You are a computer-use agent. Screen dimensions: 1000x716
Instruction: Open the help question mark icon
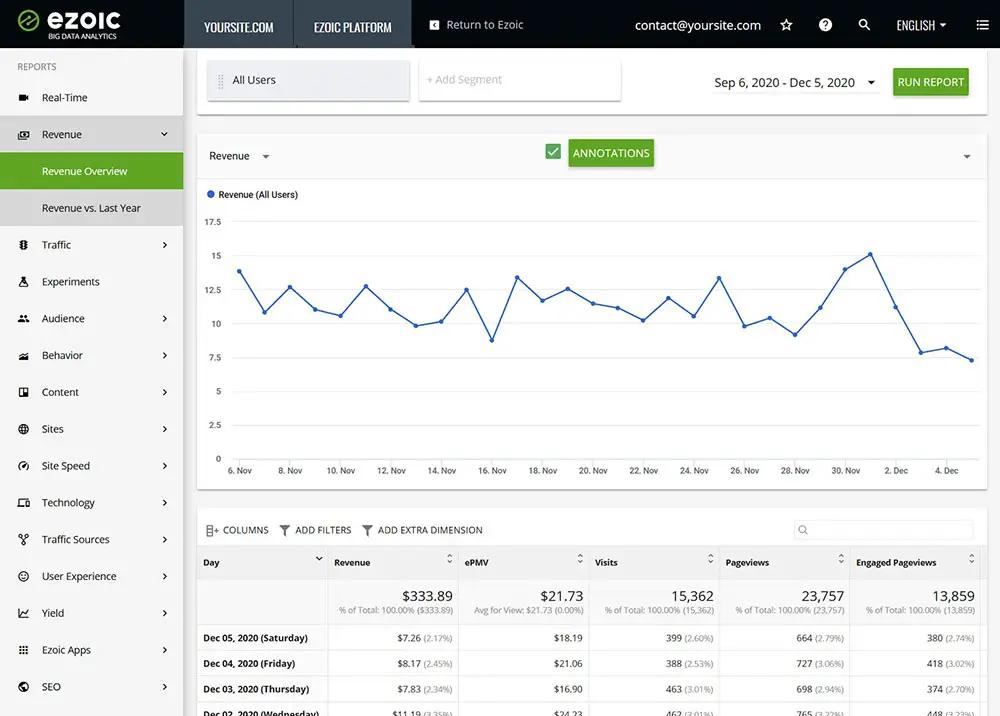click(825, 25)
